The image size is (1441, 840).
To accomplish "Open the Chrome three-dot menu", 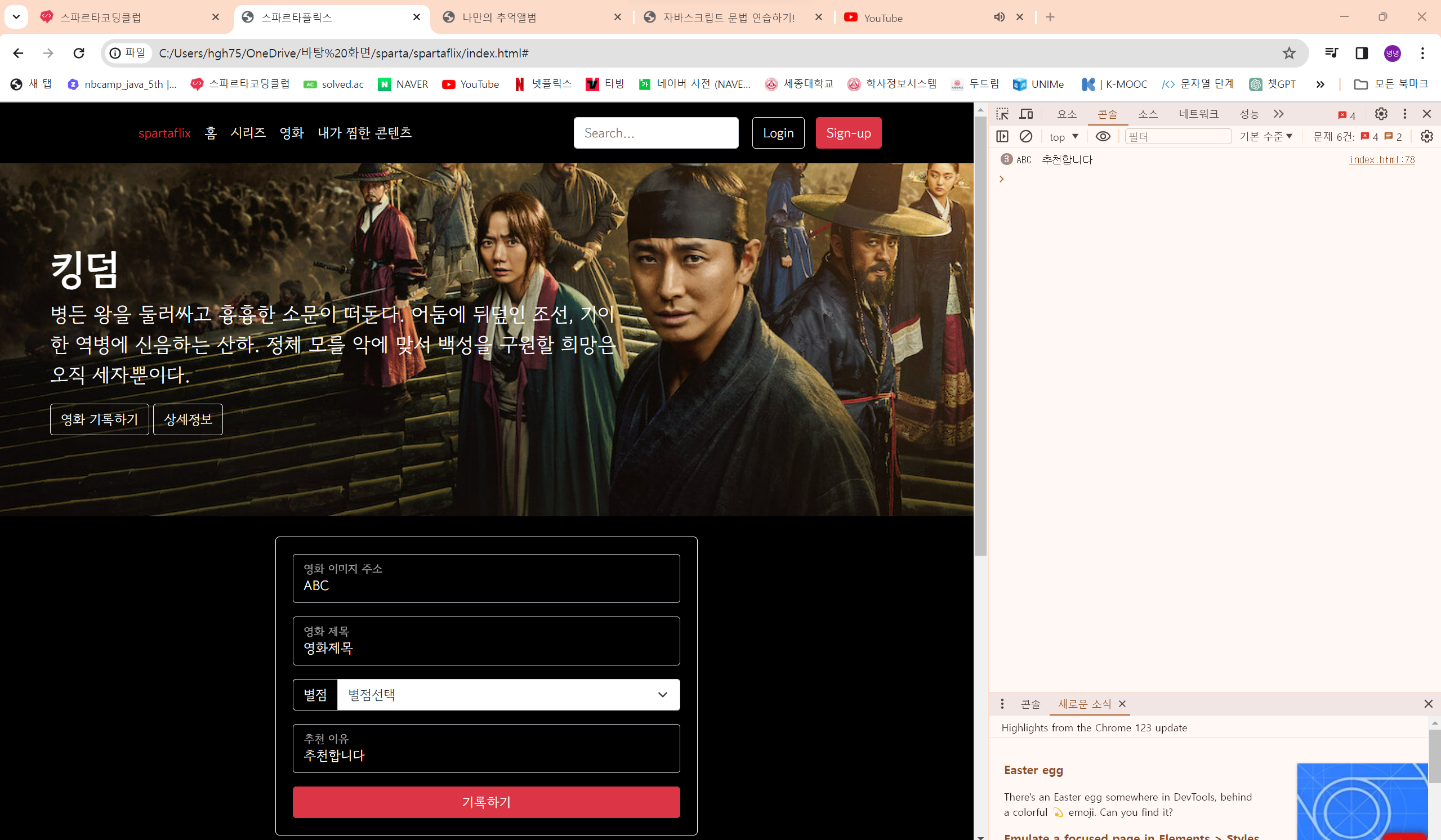I will (1423, 53).
